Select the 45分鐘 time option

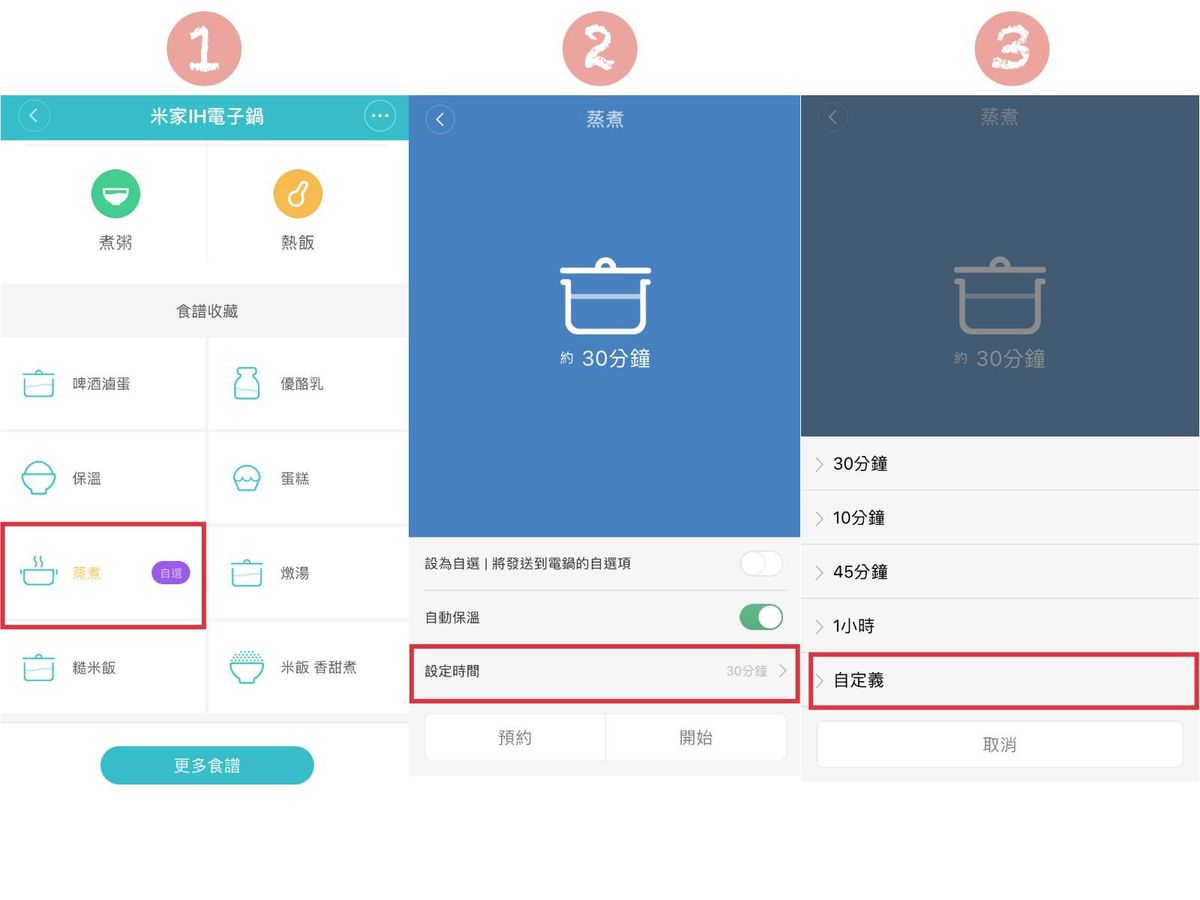point(1000,572)
